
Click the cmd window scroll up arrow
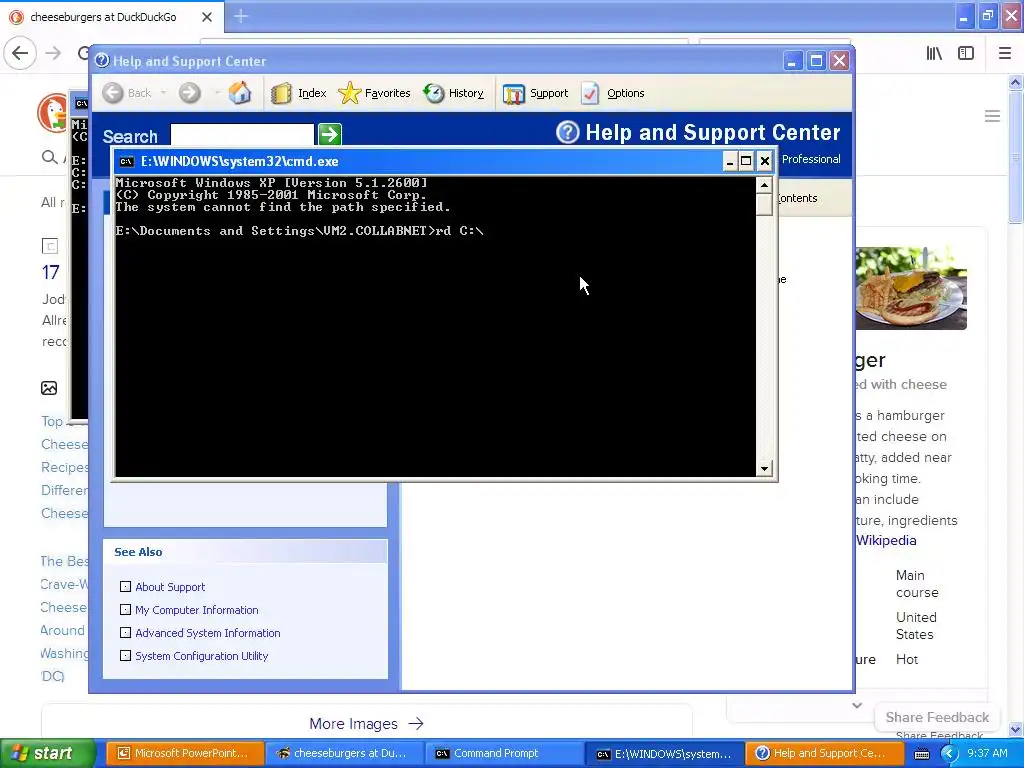(764, 185)
